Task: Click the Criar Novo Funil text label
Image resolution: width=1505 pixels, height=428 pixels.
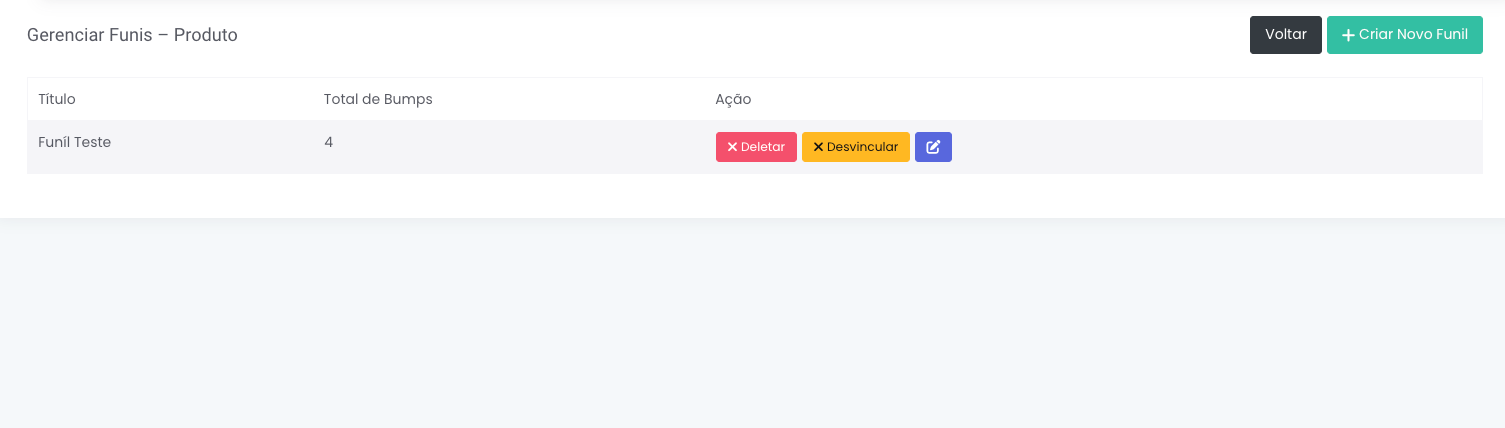Action: point(1413,35)
